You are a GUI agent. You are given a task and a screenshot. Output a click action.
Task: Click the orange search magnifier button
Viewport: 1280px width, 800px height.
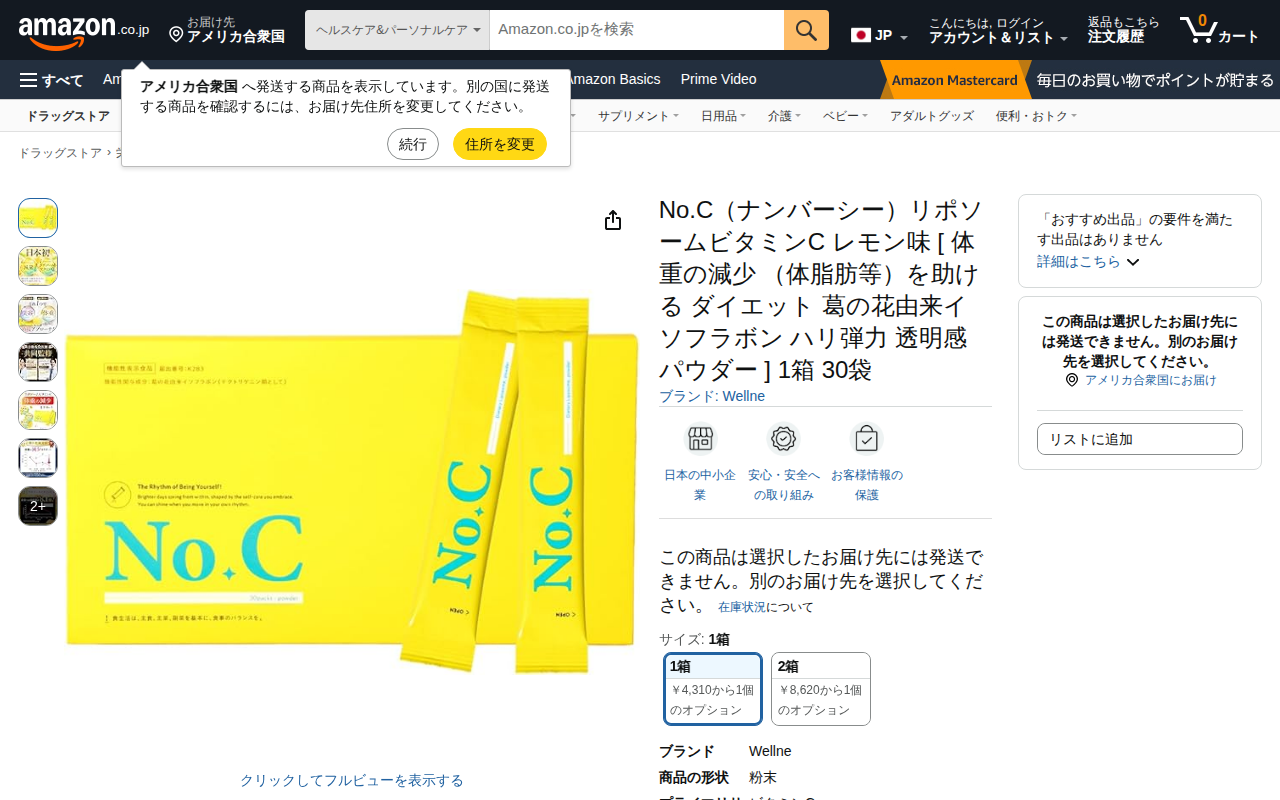(806, 30)
